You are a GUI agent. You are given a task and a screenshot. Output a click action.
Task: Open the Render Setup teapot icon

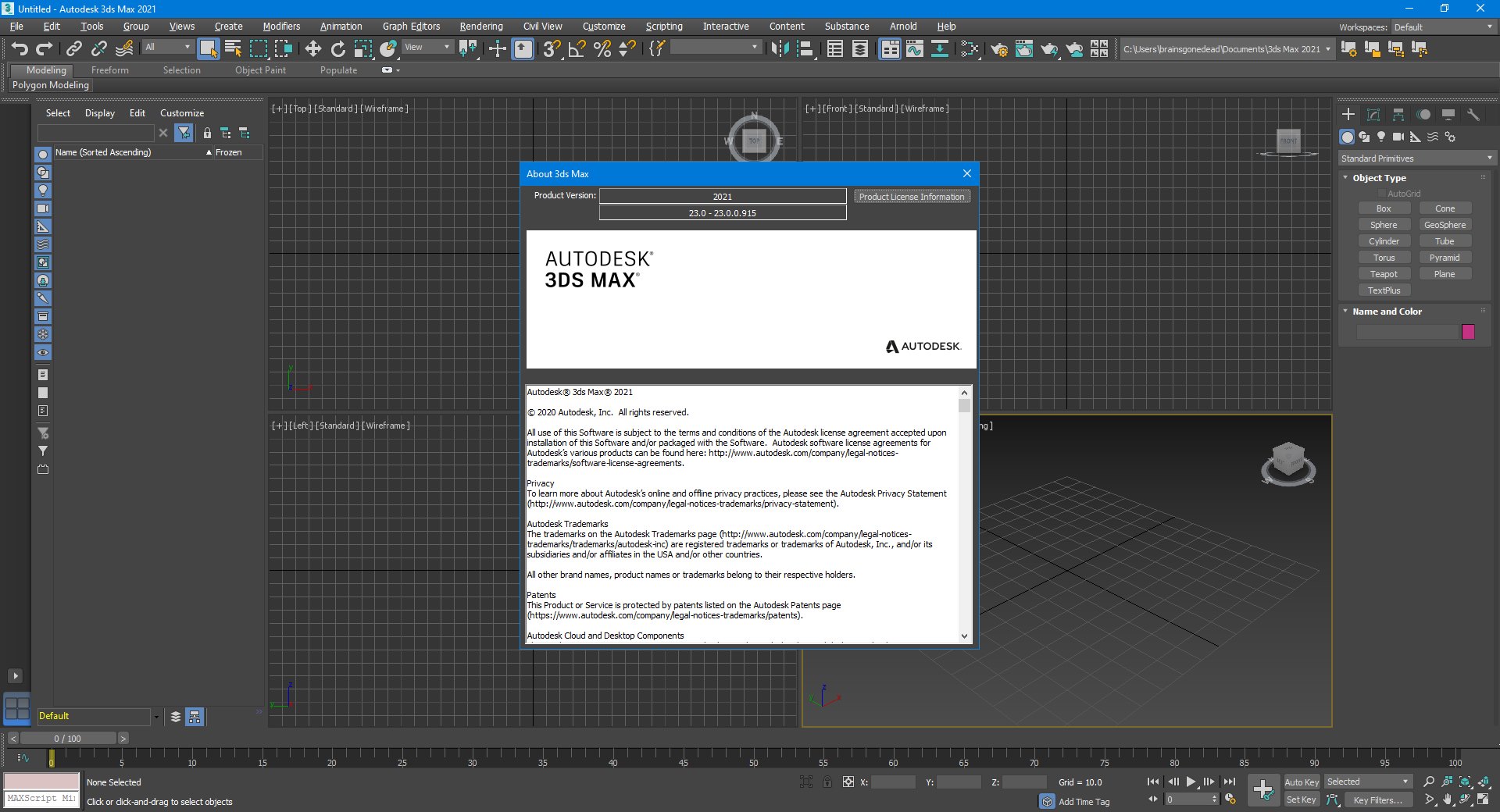point(999,49)
